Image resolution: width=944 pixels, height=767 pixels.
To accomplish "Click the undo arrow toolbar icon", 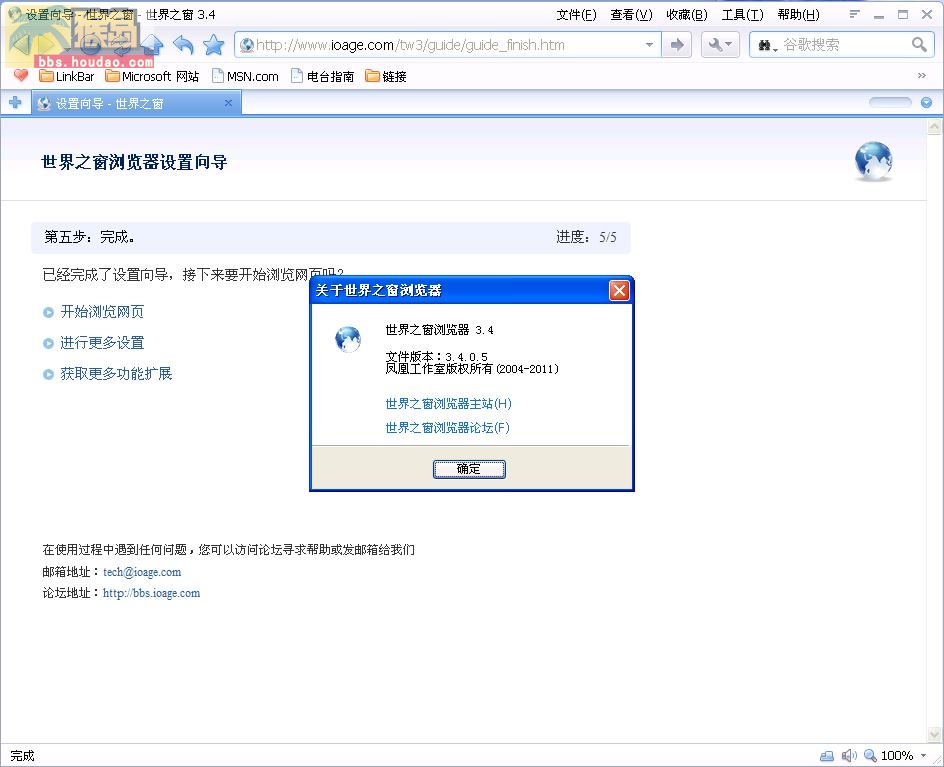I will click(183, 45).
